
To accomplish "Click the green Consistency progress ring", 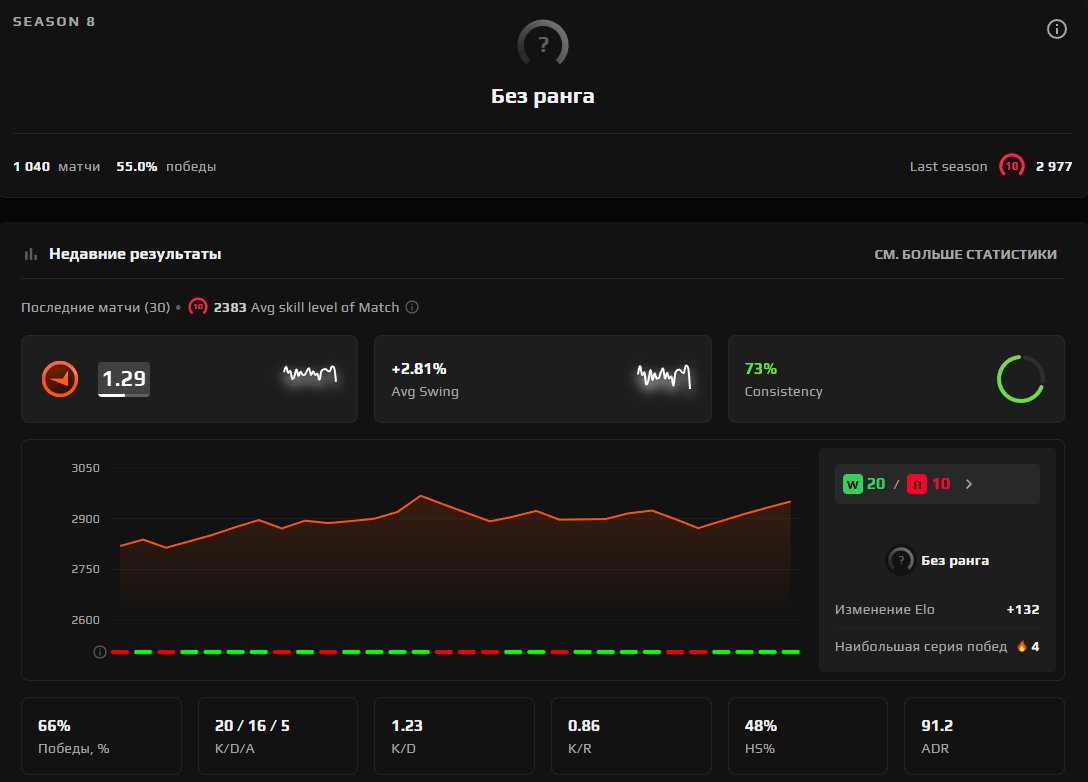I will point(1020,379).
